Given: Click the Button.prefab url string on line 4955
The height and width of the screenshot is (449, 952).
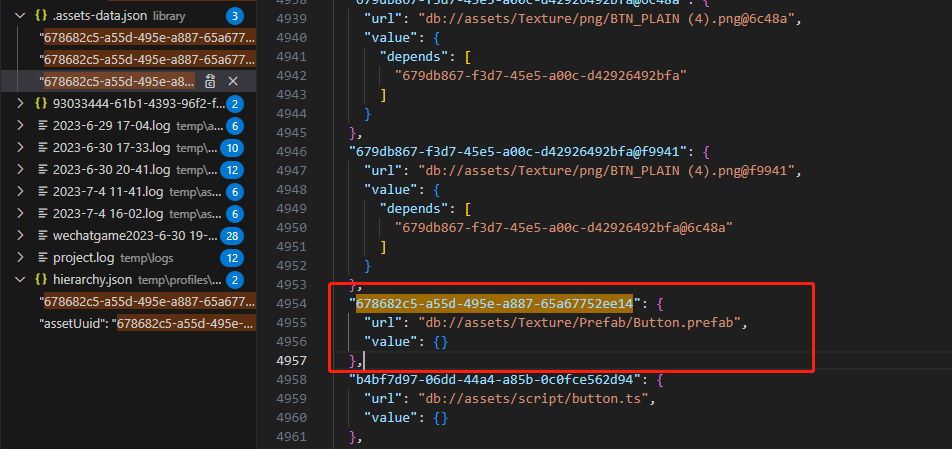Looking at the screenshot, I should coord(580,322).
